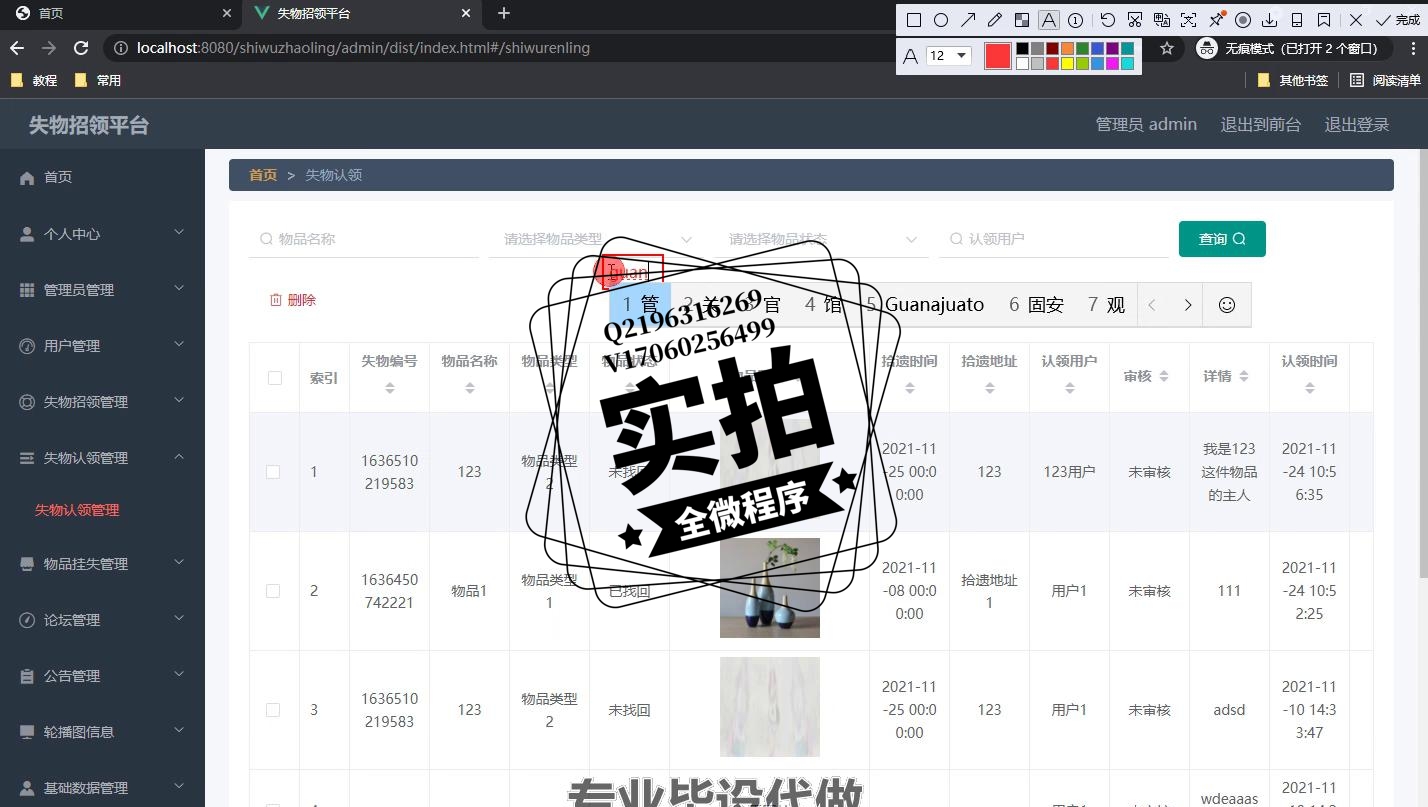Cancel the screenshot with the X icon
Image resolution: width=1428 pixels, height=807 pixels.
click(x=1356, y=20)
